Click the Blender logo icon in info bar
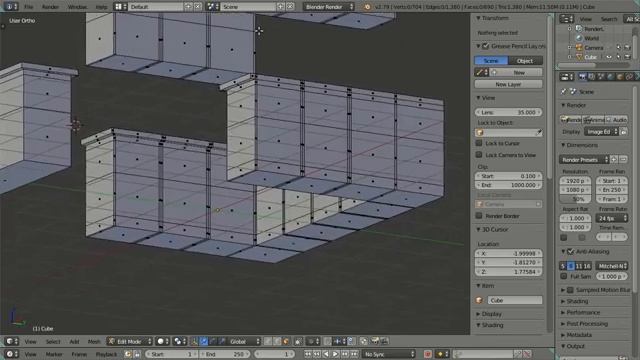The width and height of the screenshot is (640, 360). tap(367, 7)
